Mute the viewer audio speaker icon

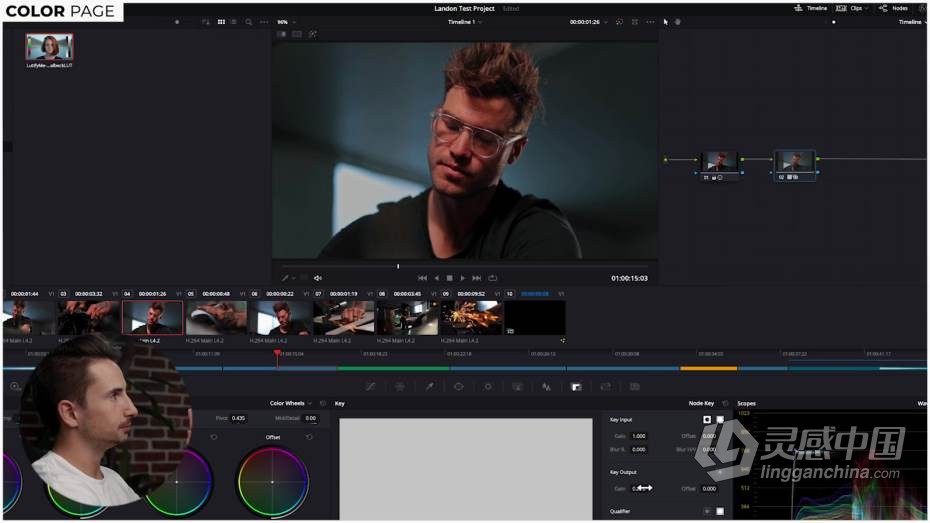[x=318, y=278]
